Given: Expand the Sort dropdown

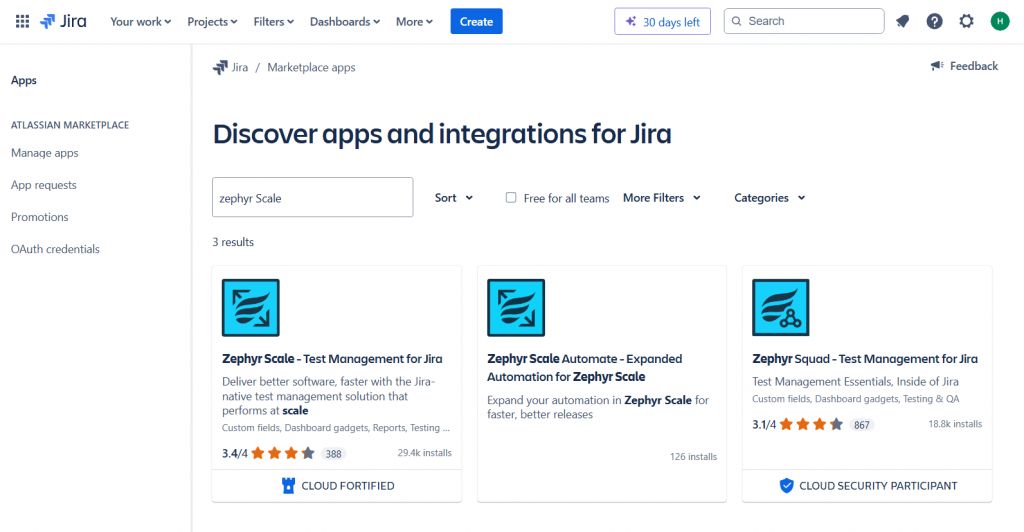Looking at the screenshot, I should point(454,198).
